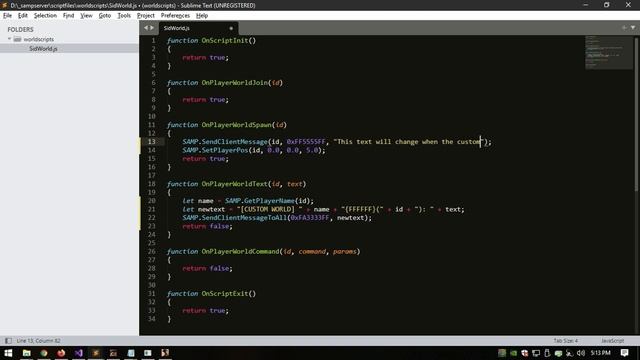The width and height of the screenshot is (640, 360).
Task: Place cursor on OnPlayerWorldSpawn function name
Action: pos(236,125)
